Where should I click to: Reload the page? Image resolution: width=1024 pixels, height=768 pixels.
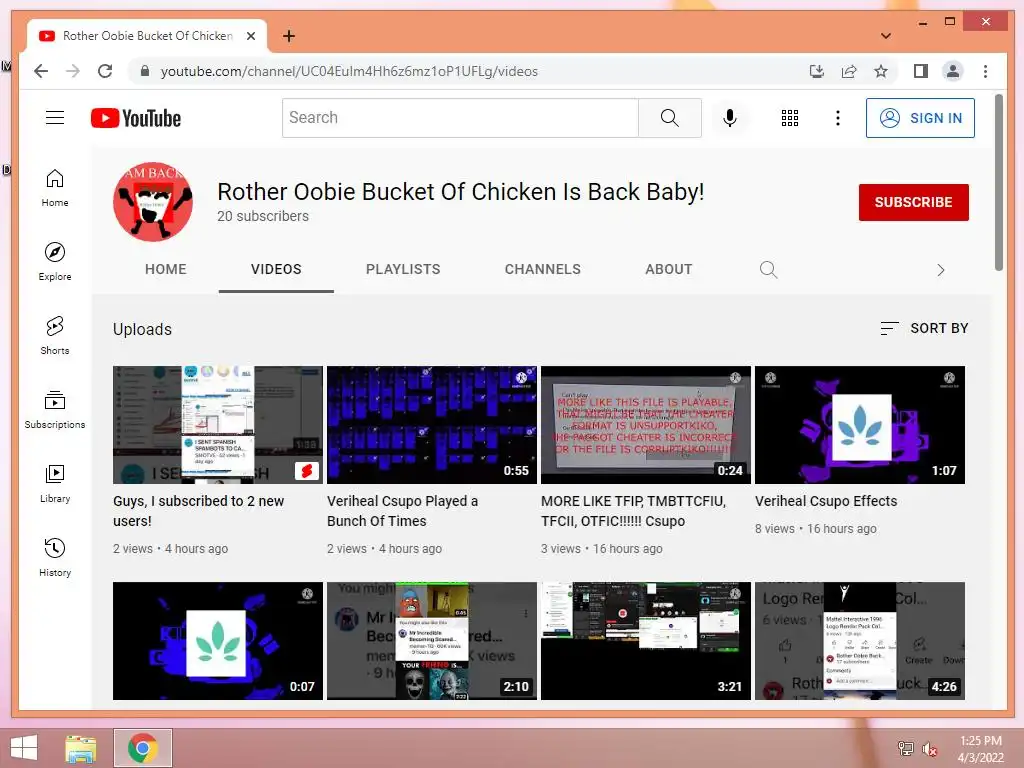click(105, 71)
